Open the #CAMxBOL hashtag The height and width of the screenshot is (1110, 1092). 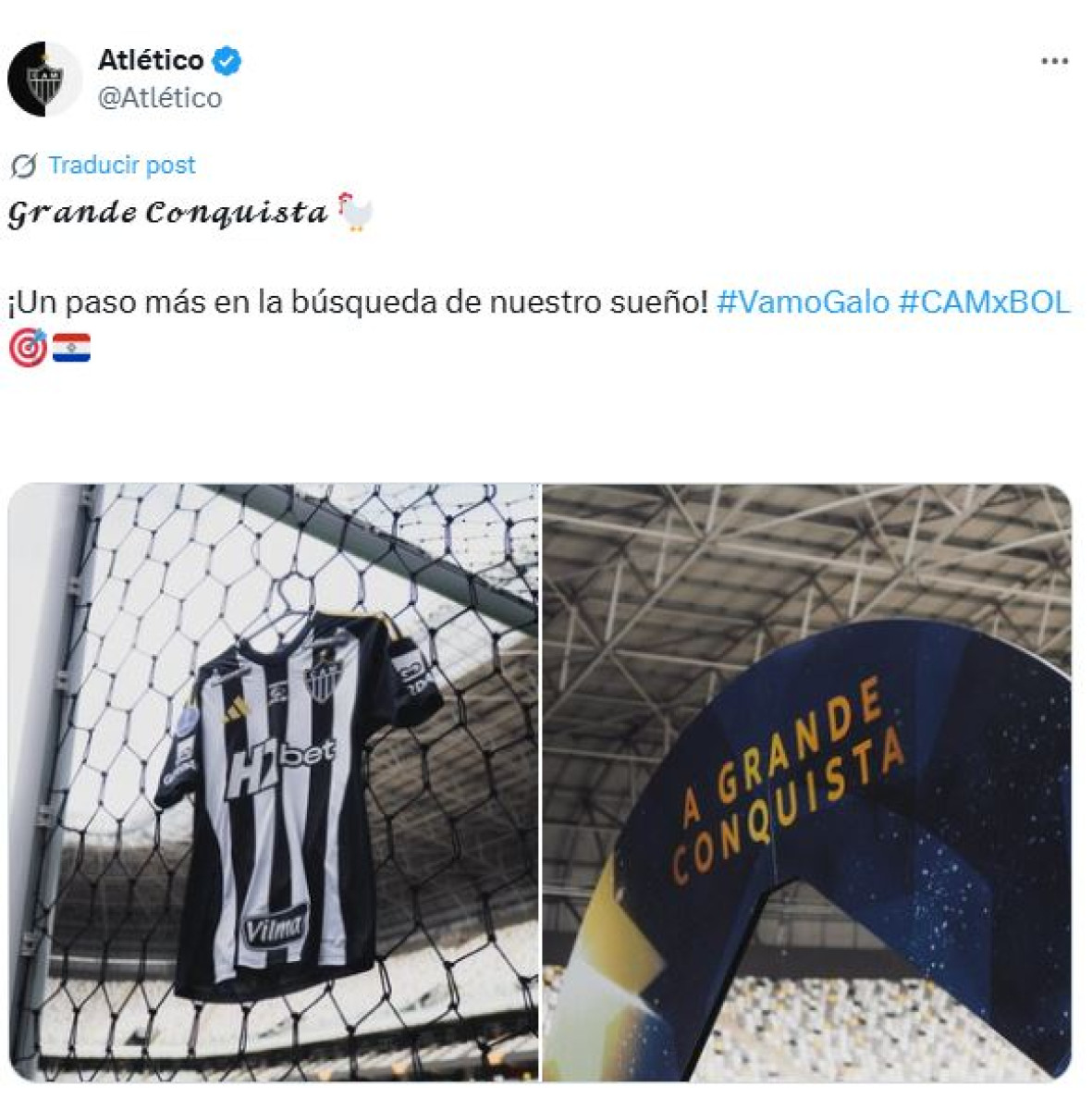coord(984,302)
